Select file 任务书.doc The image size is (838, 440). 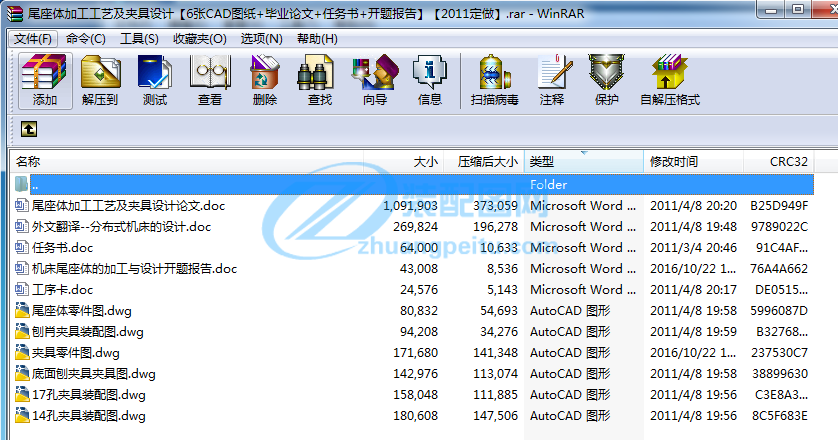pos(63,248)
